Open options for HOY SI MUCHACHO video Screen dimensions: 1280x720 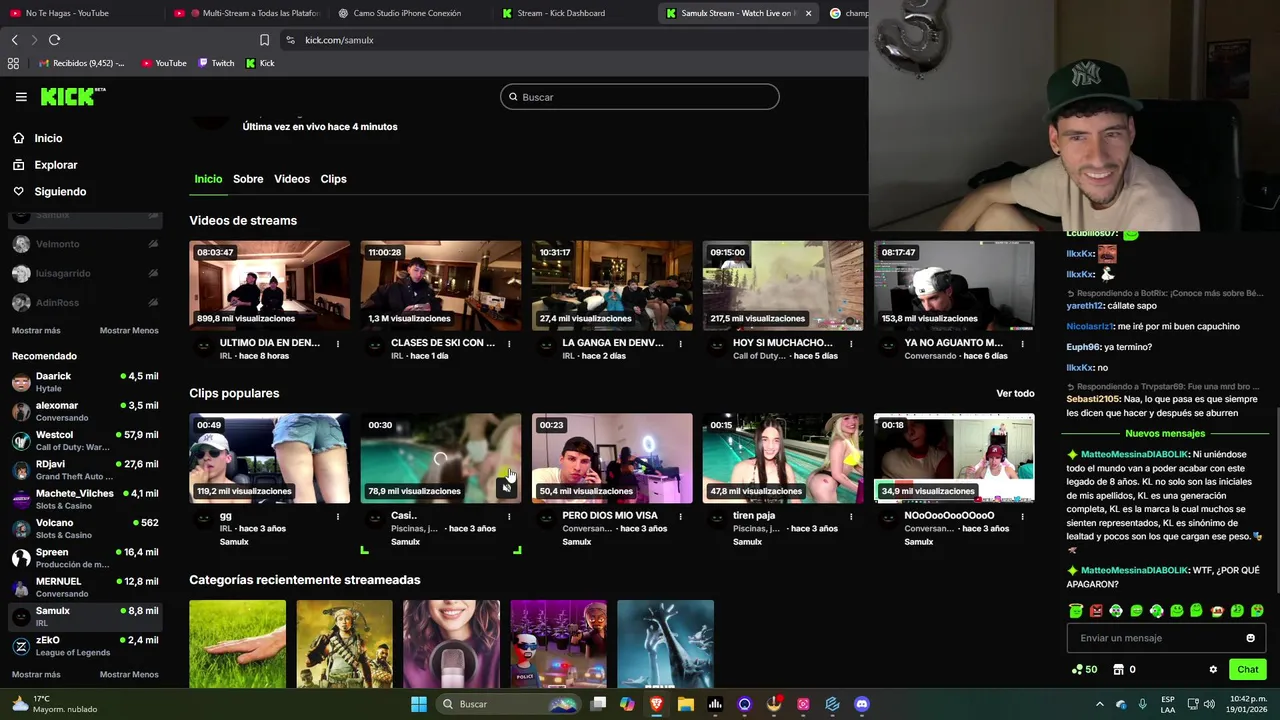coord(851,344)
